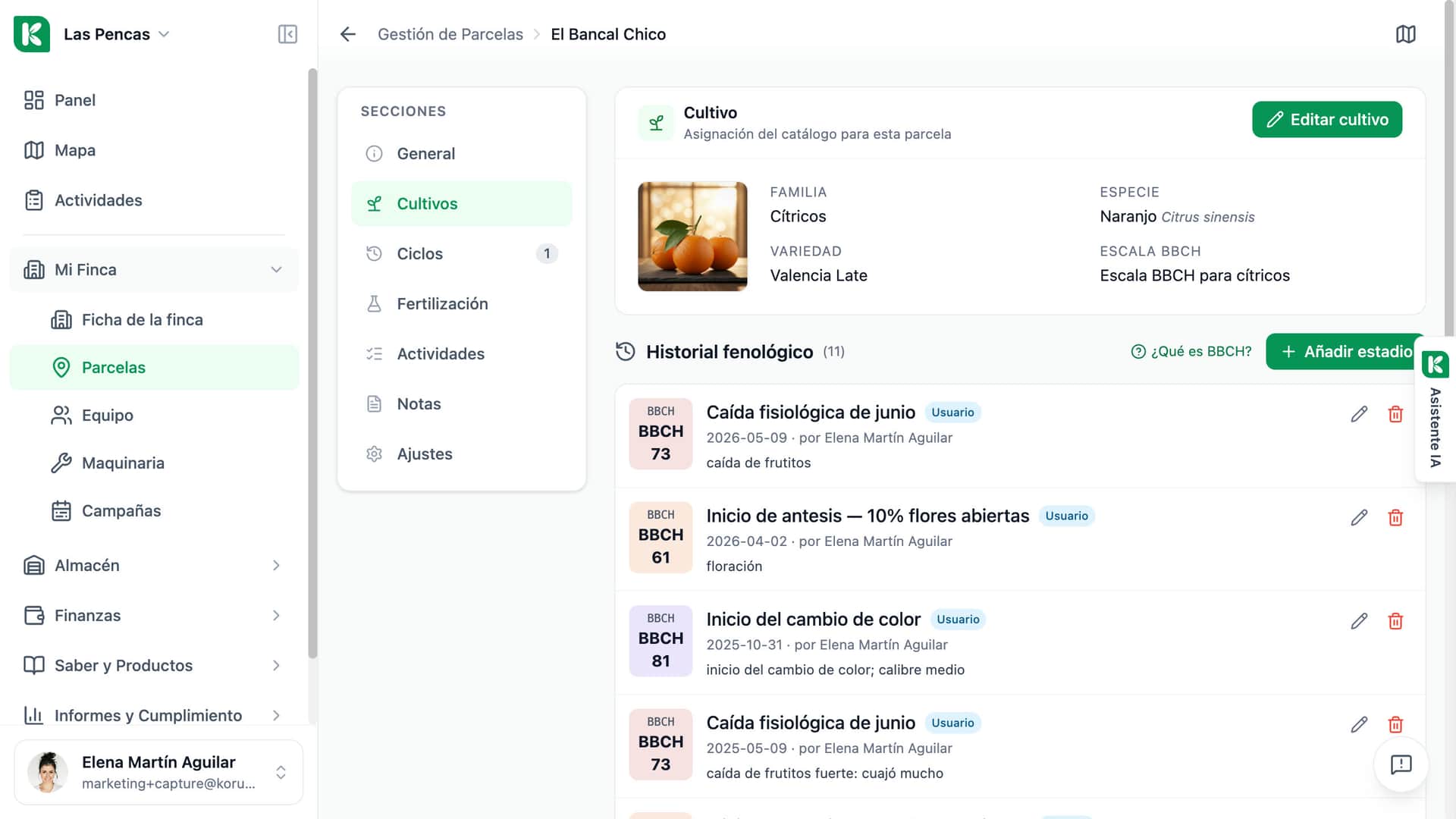Open the Las Pencas farm switcher dropdown

pos(116,34)
